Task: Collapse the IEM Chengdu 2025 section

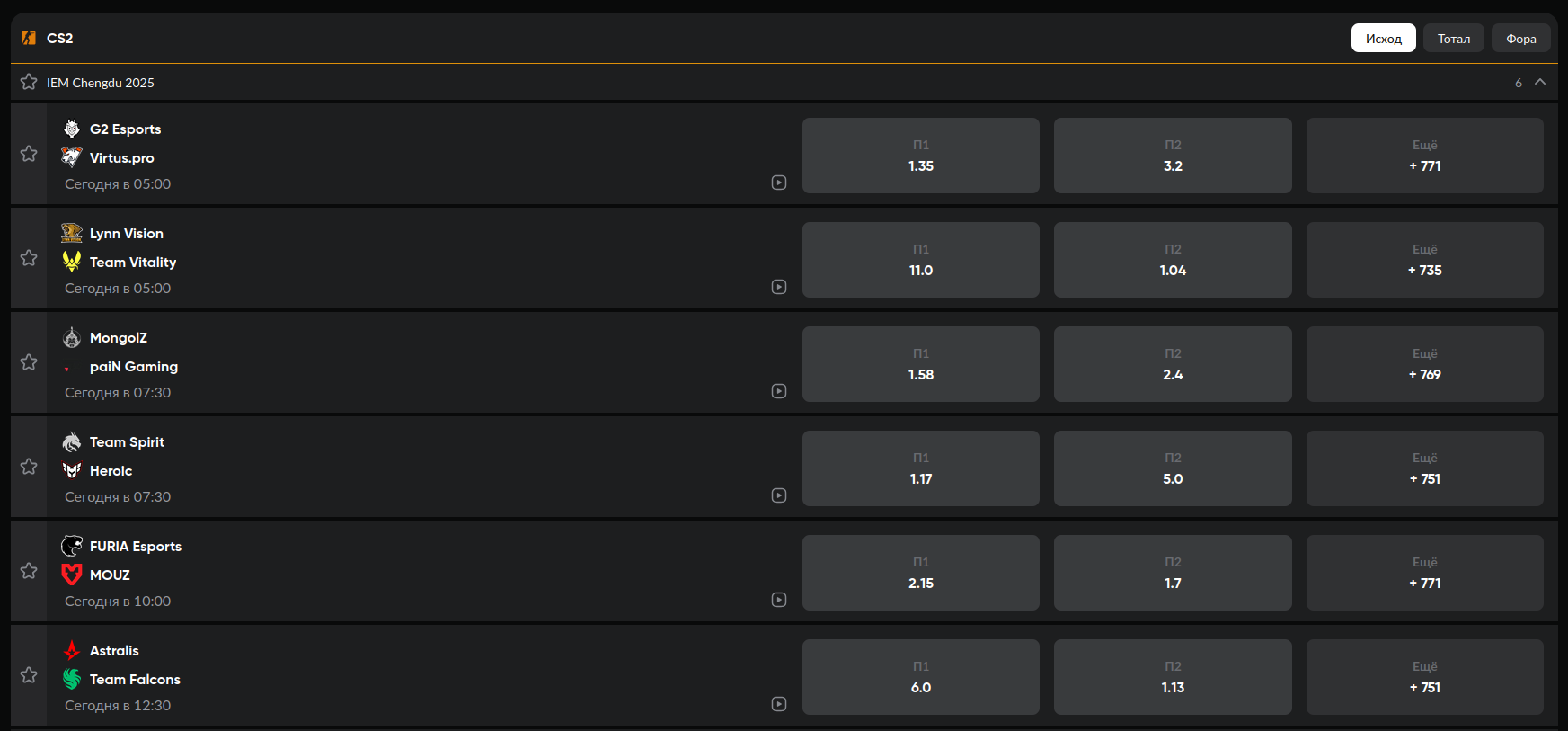Action: point(1540,82)
